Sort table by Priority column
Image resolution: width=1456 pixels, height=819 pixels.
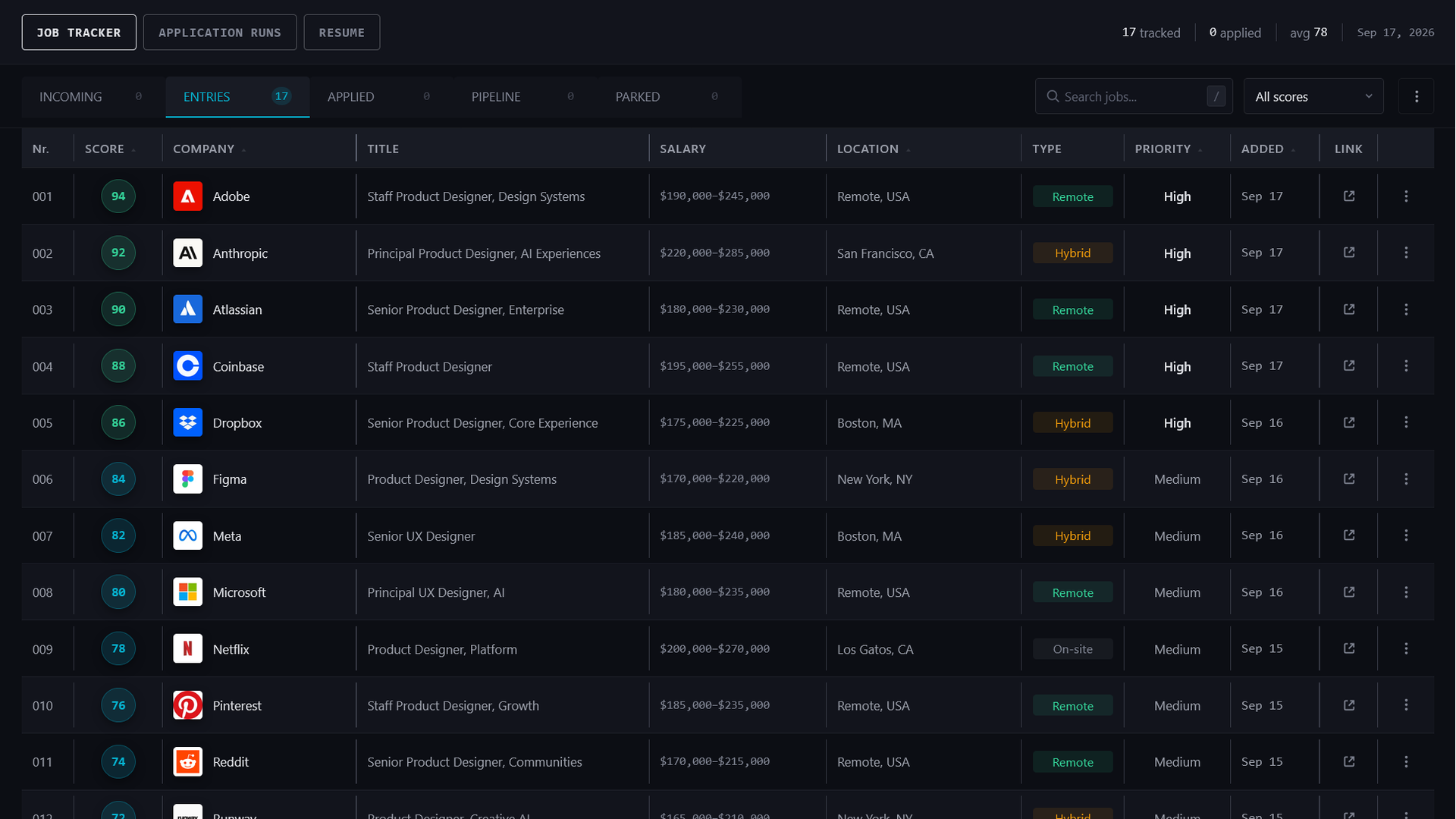point(1169,149)
